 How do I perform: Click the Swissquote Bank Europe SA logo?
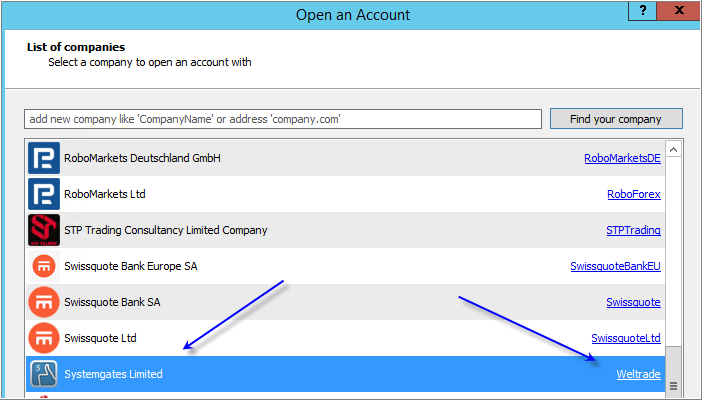[x=44, y=266]
